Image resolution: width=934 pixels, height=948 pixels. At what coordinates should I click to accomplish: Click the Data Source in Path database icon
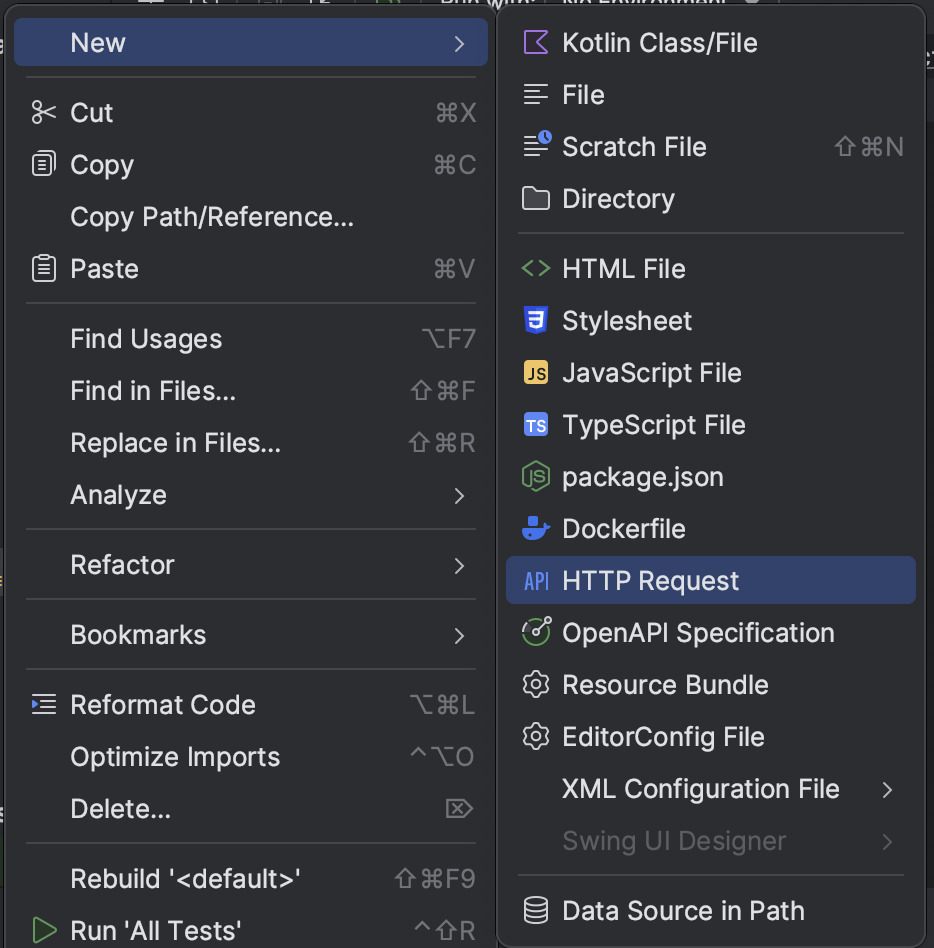tap(536, 911)
